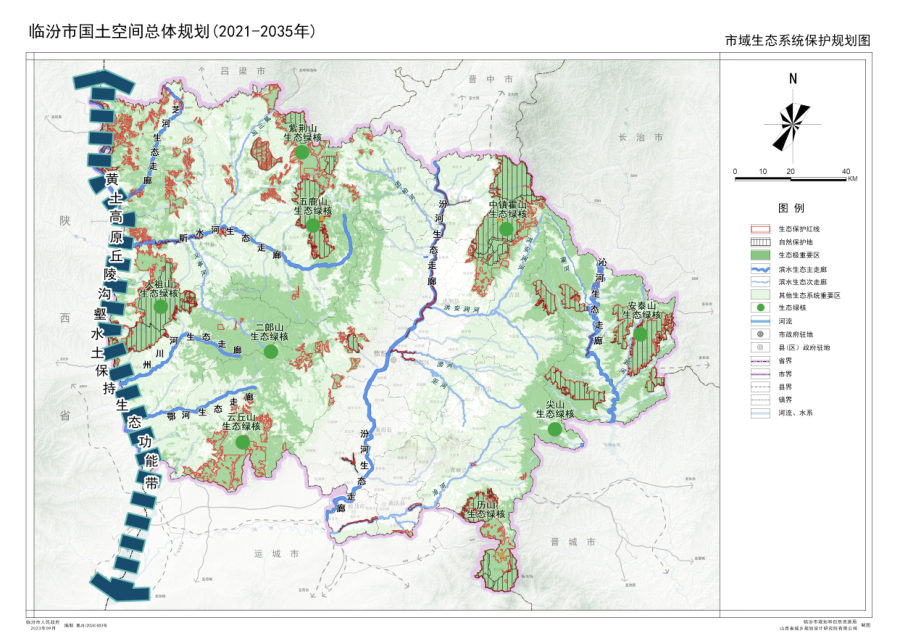Click the green core dot at 二郎山
Image resolution: width=900 pixels, height=636 pixels.
[x=271, y=351]
